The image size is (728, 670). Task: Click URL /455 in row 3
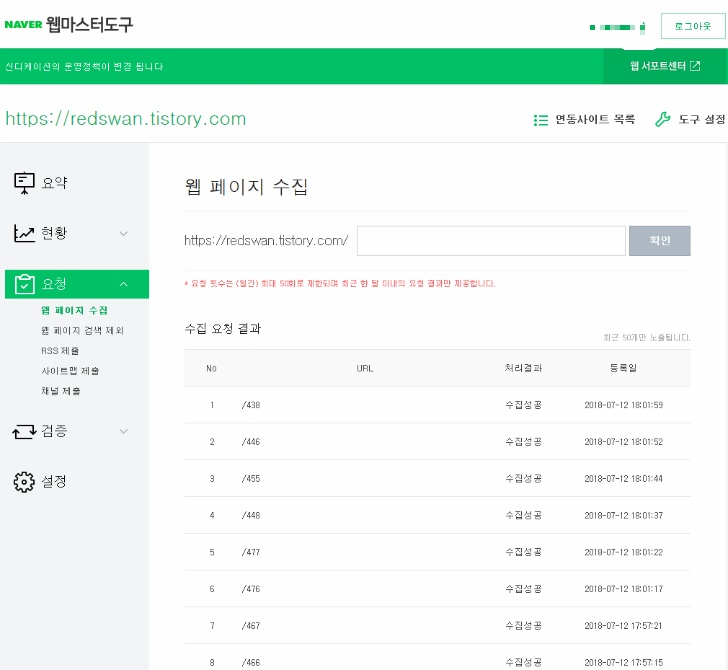(251, 478)
